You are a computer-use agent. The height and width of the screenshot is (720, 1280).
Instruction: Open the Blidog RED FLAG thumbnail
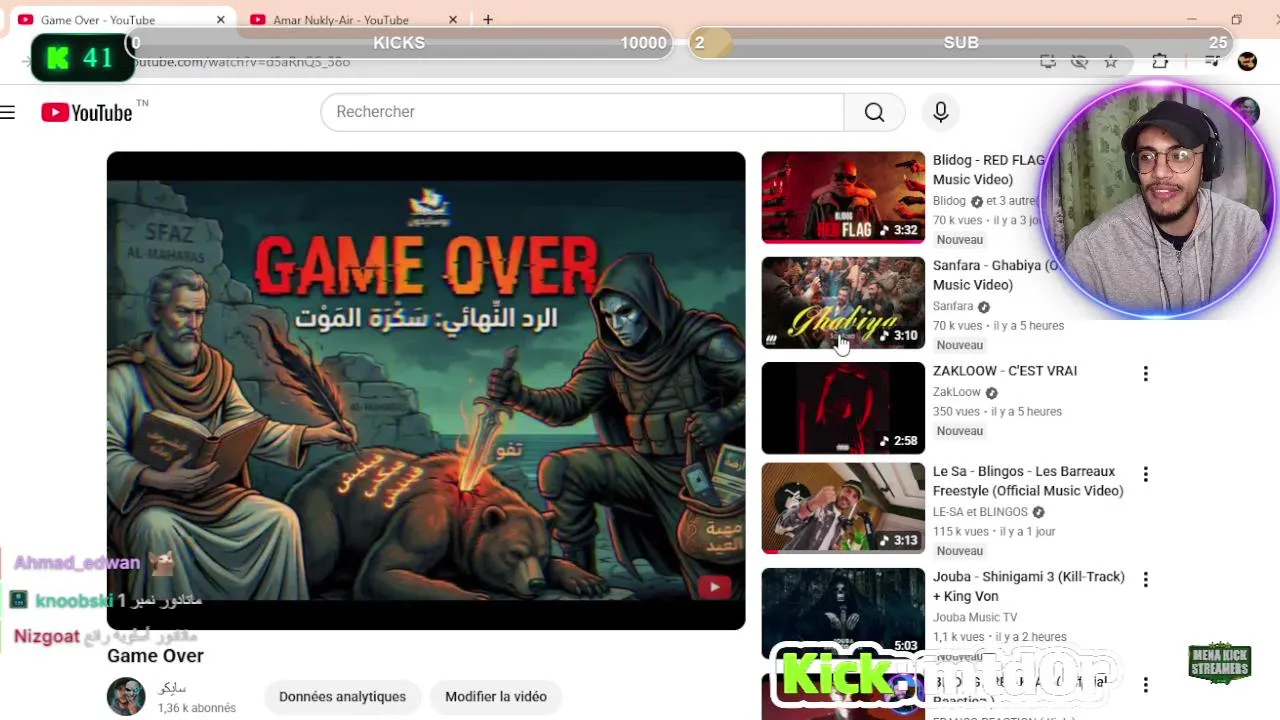(843, 197)
